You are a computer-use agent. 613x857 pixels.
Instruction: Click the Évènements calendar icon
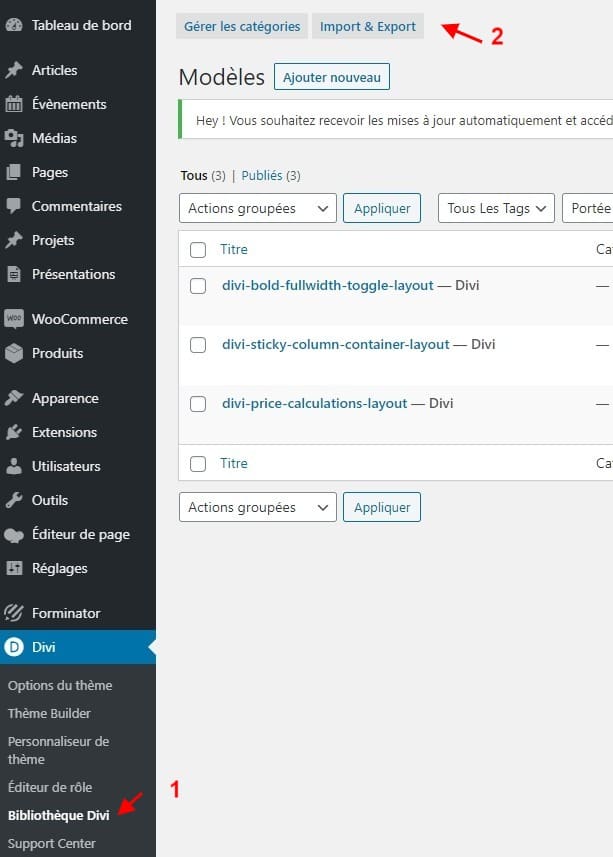pos(14,104)
